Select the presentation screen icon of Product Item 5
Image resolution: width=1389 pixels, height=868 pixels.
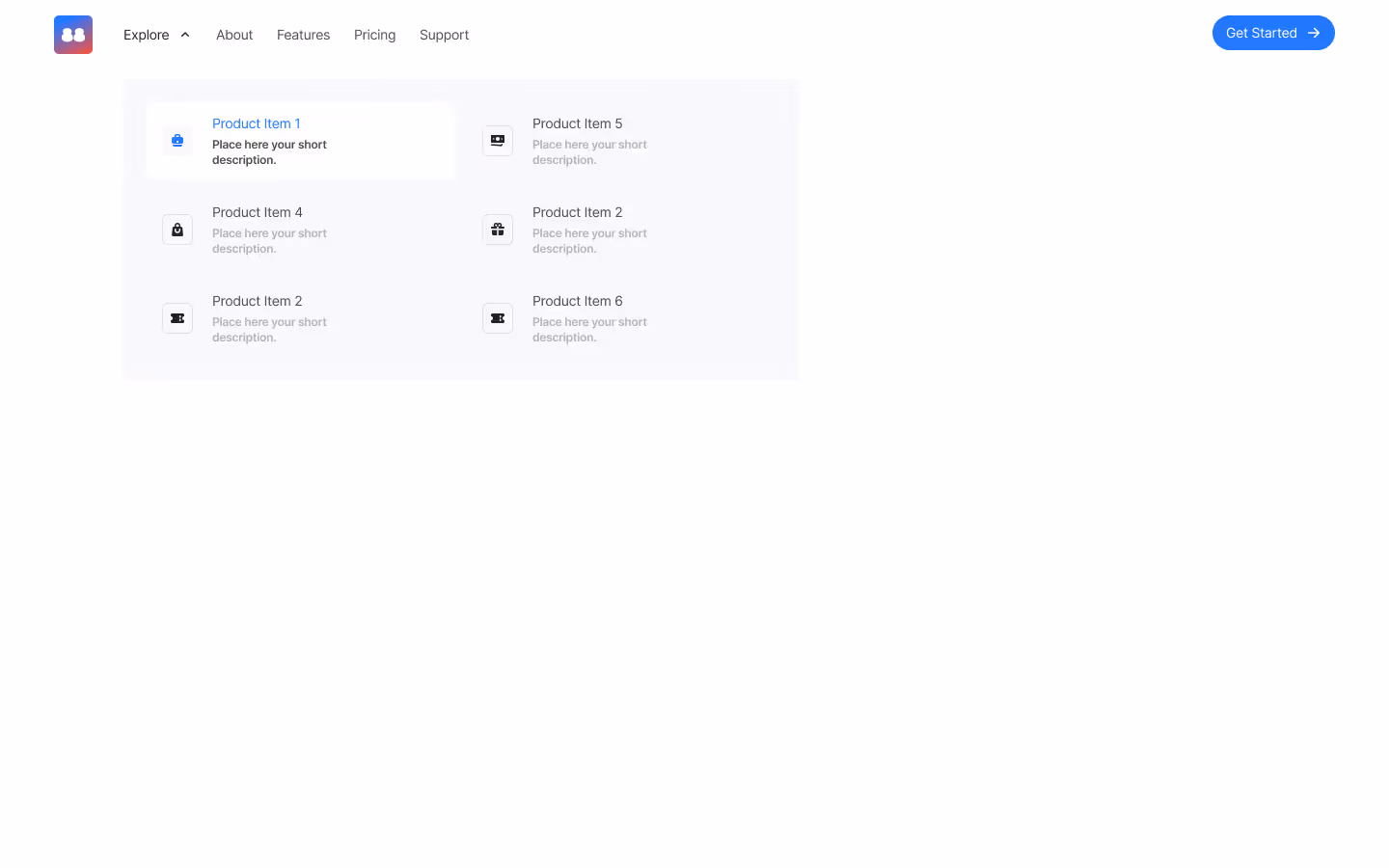pos(498,141)
